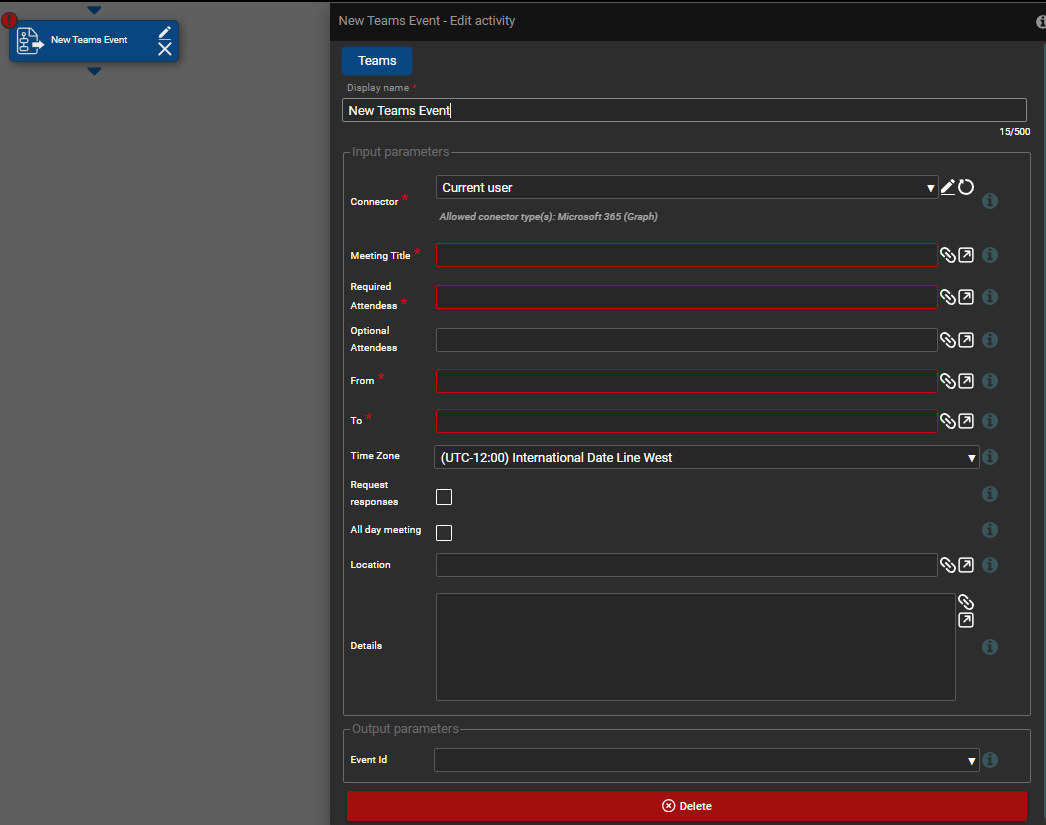Screen dimensions: 1046x825
Task: Tick the All day meeting checkbox
Action: coord(444,533)
